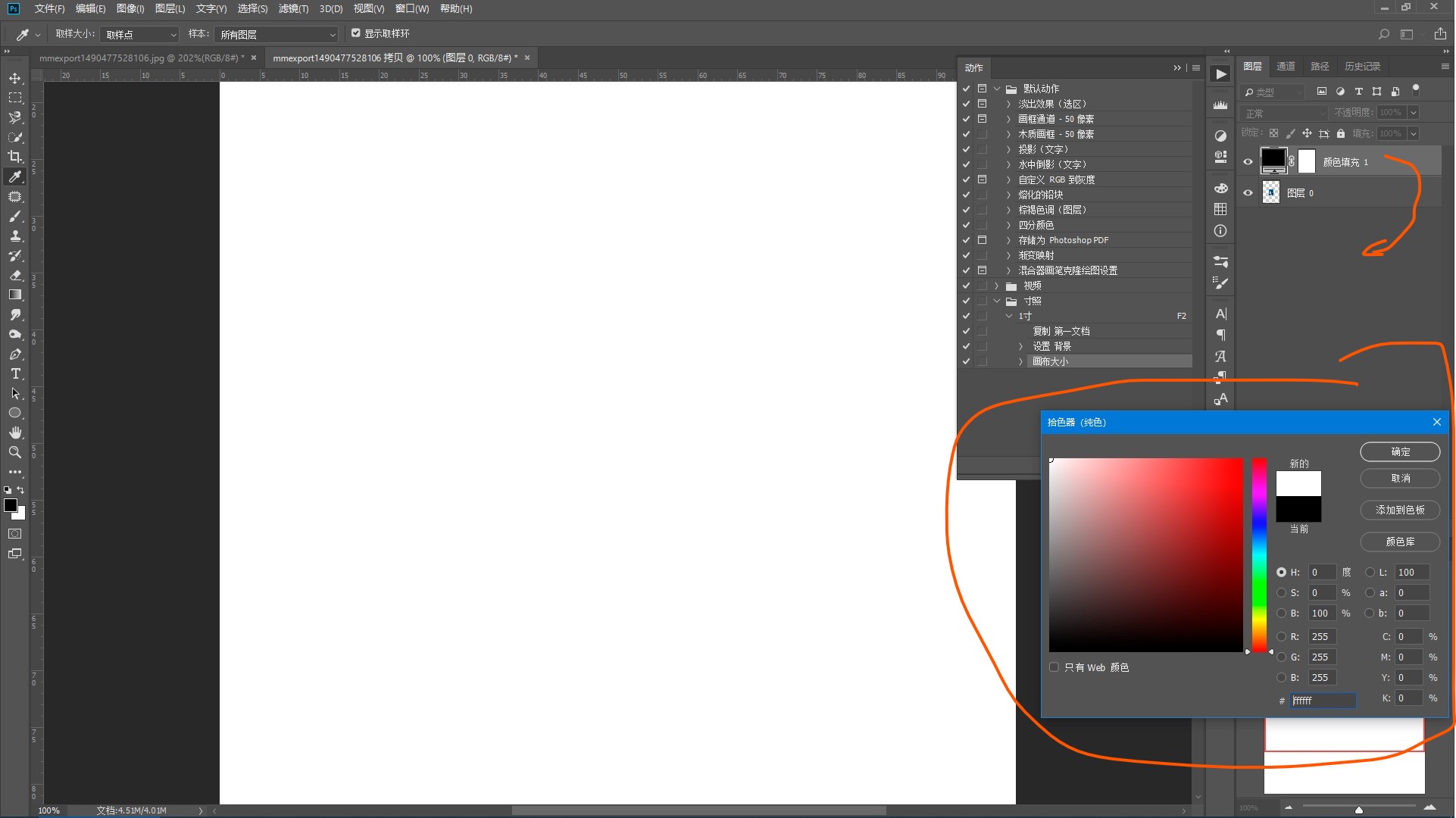Open the 取样大小 dropdown
1456x818 pixels.
(140, 35)
